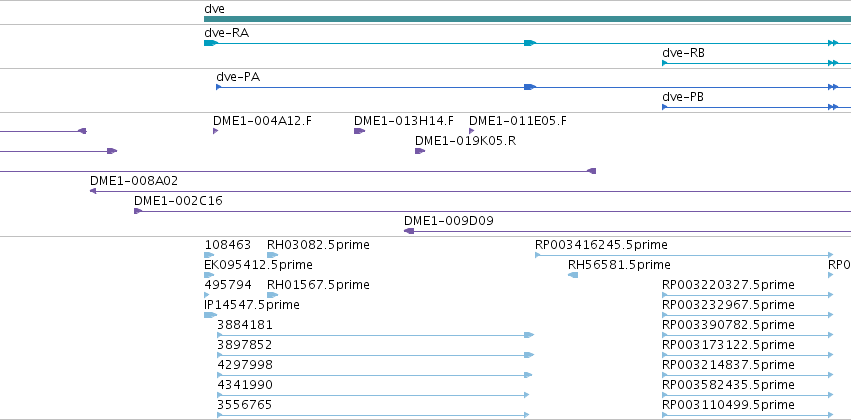Select the 3884181 alignment label
The width and height of the screenshot is (851, 420).
pos(245,326)
